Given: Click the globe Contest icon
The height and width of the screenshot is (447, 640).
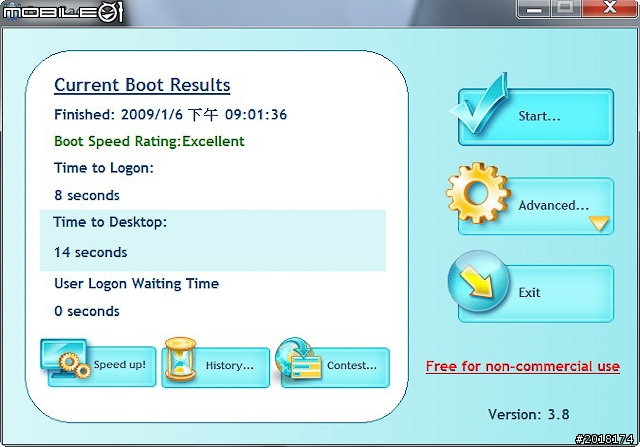Looking at the screenshot, I should [x=299, y=362].
